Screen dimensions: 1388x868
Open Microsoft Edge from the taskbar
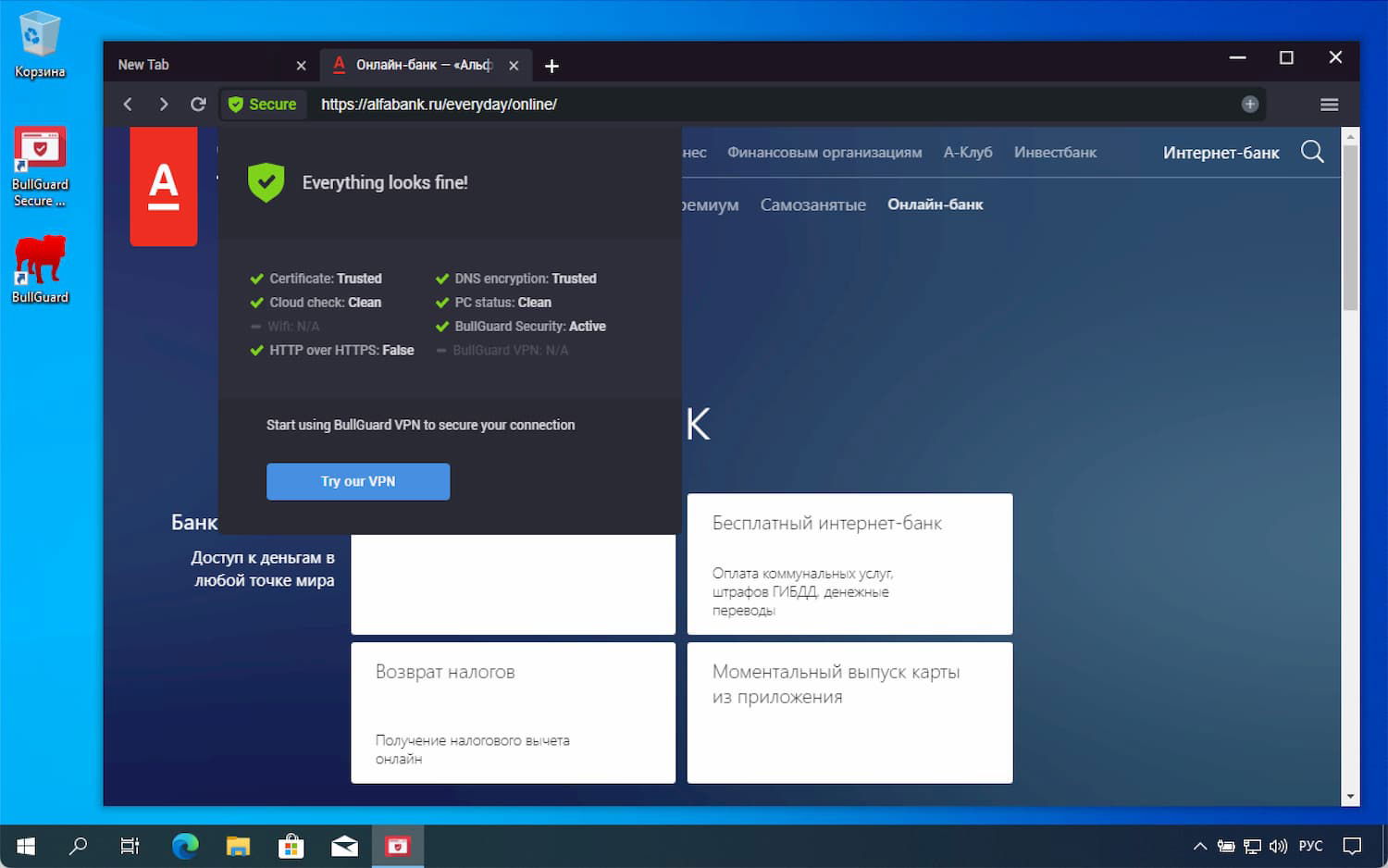click(x=185, y=845)
